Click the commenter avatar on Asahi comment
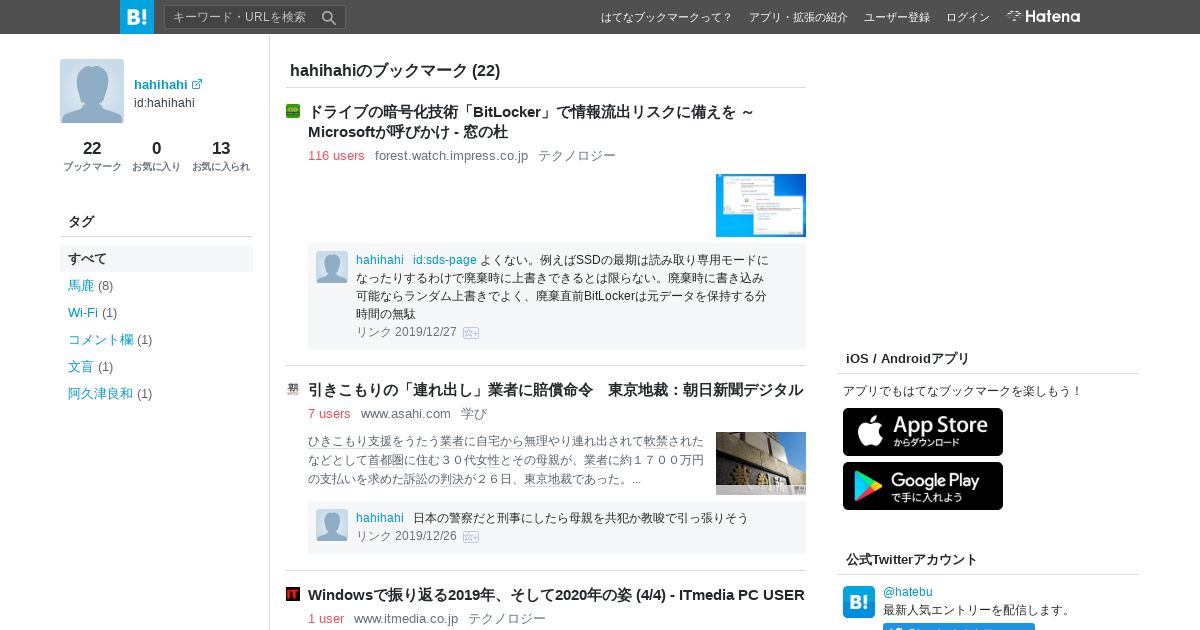 click(332, 525)
